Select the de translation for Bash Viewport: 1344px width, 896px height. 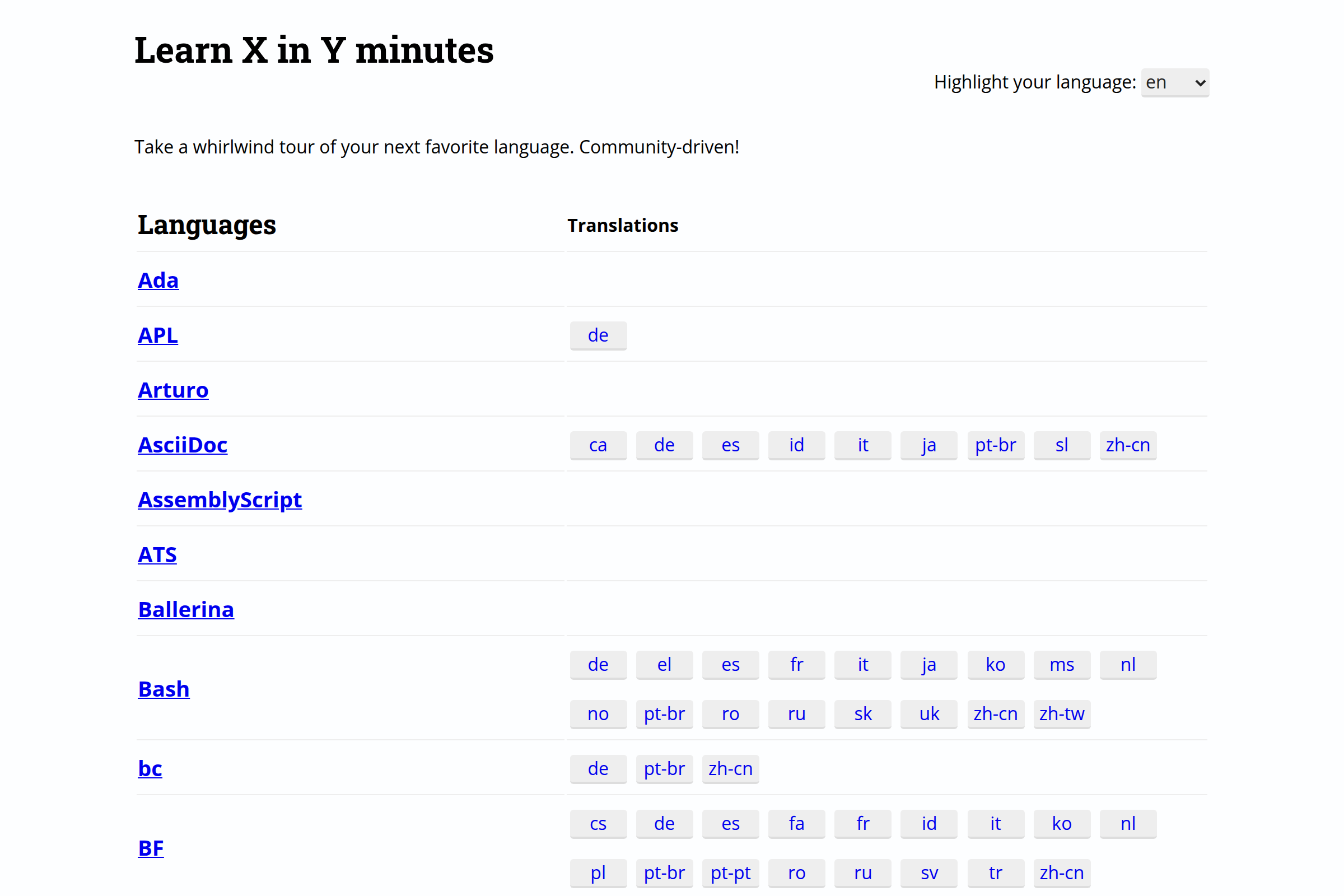pyautogui.click(x=598, y=665)
